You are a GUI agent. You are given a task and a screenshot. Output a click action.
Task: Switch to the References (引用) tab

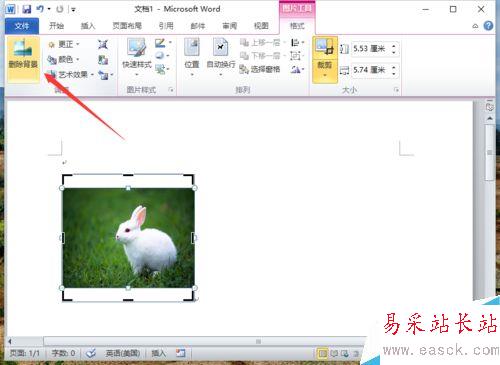pyautogui.click(x=166, y=26)
